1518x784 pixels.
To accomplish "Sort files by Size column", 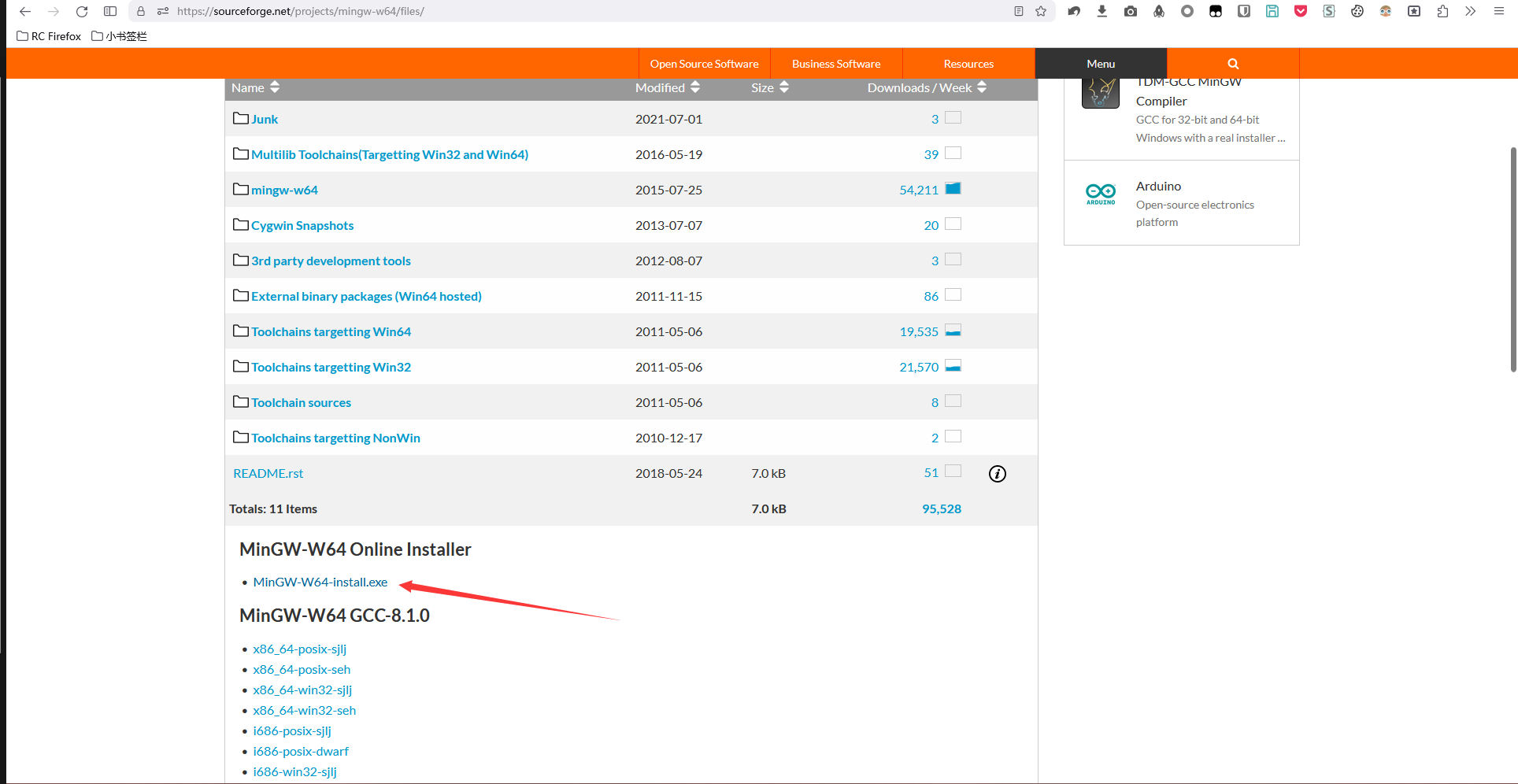I will 770,87.
